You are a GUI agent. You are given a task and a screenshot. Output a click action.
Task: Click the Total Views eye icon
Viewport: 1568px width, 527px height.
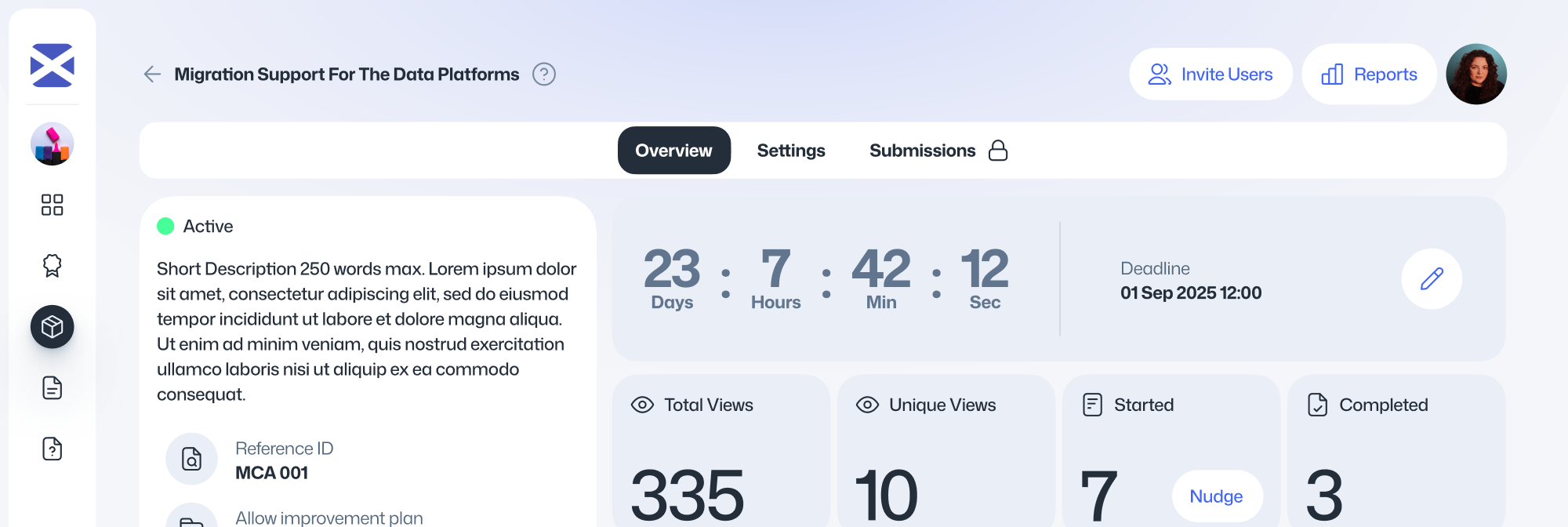642,405
